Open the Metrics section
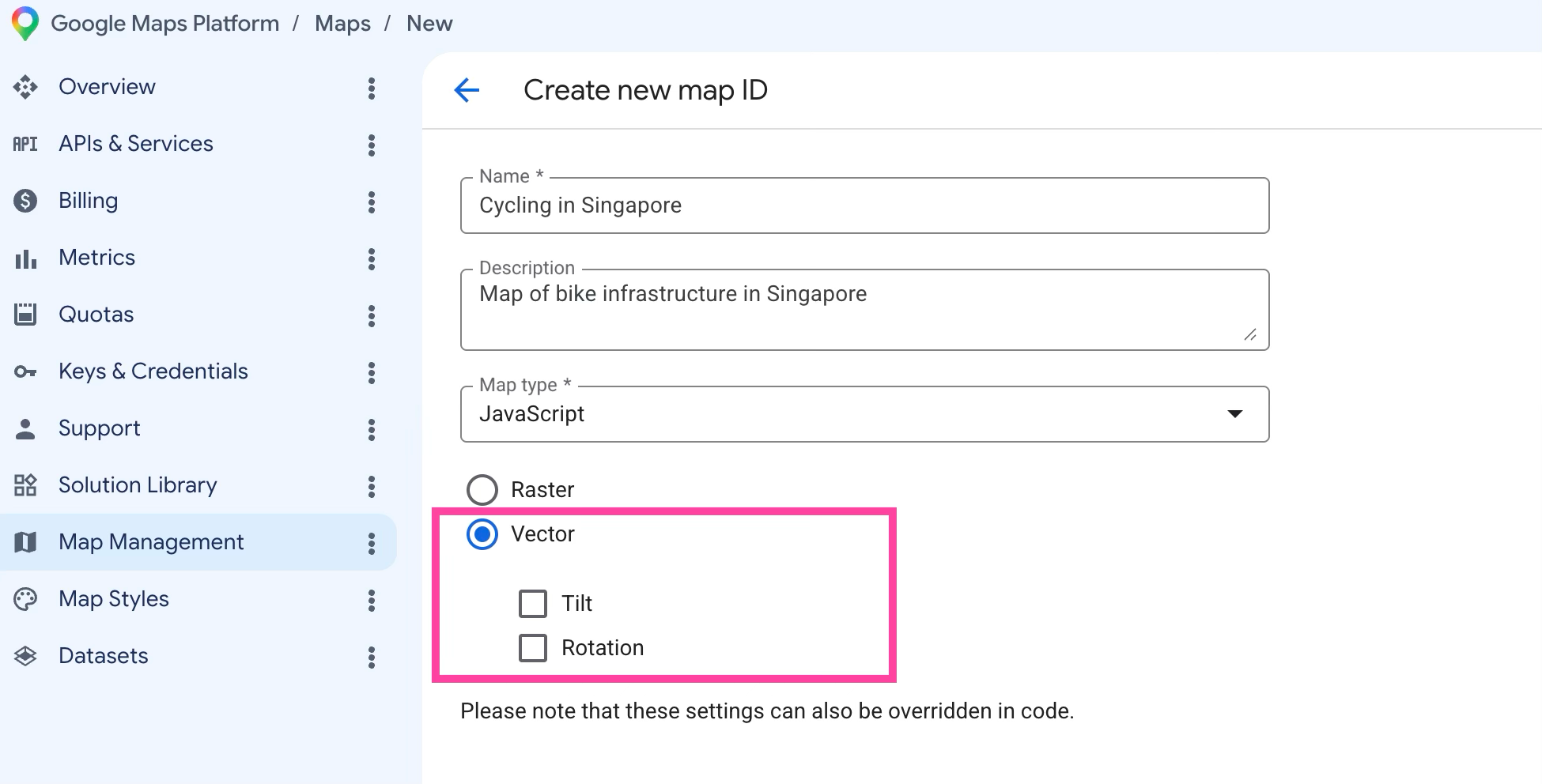Image resolution: width=1542 pixels, height=784 pixels. click(x=96, y=258)
